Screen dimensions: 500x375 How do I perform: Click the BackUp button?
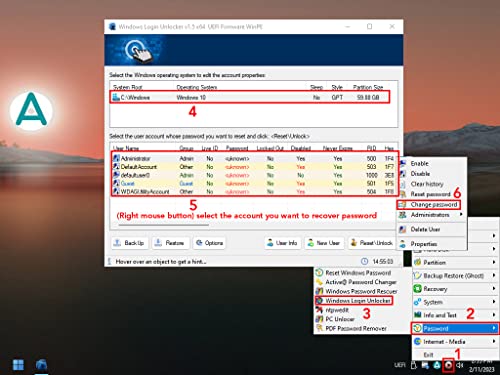[129, 243]
